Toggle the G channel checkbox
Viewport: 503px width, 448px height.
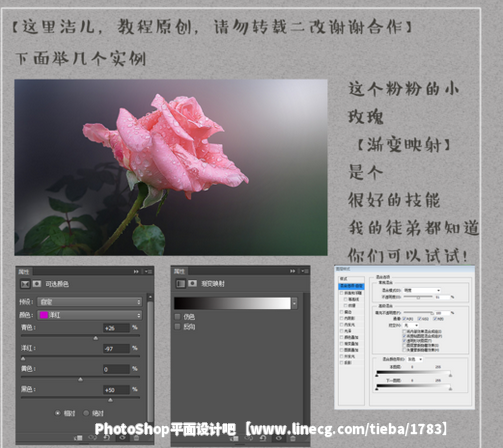coord(419,319)
